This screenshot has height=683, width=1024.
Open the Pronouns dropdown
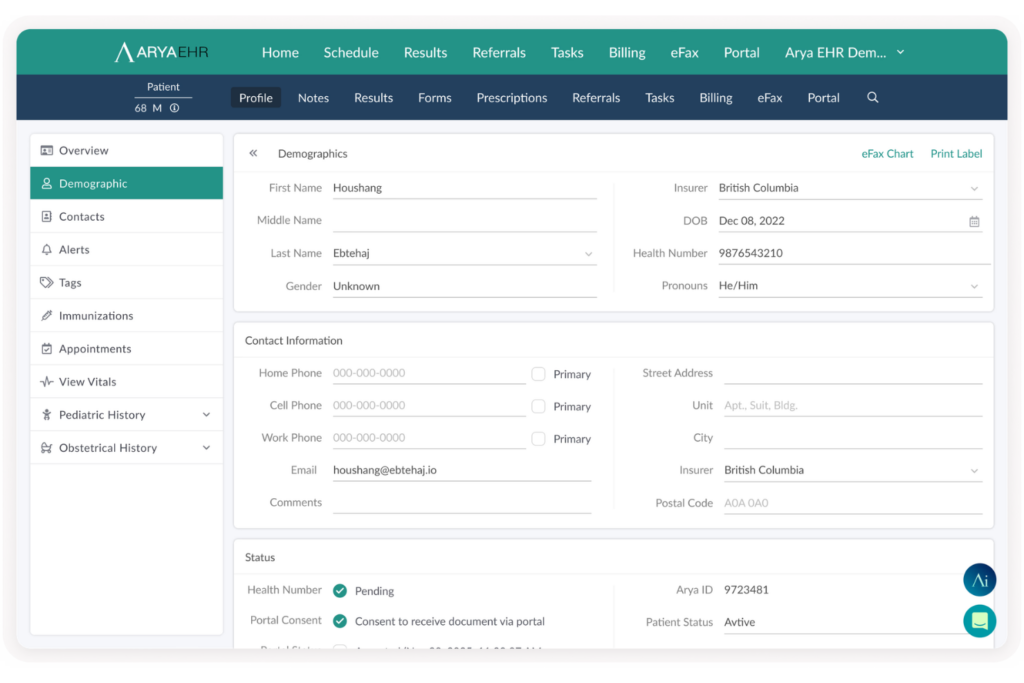coord(850,286)
